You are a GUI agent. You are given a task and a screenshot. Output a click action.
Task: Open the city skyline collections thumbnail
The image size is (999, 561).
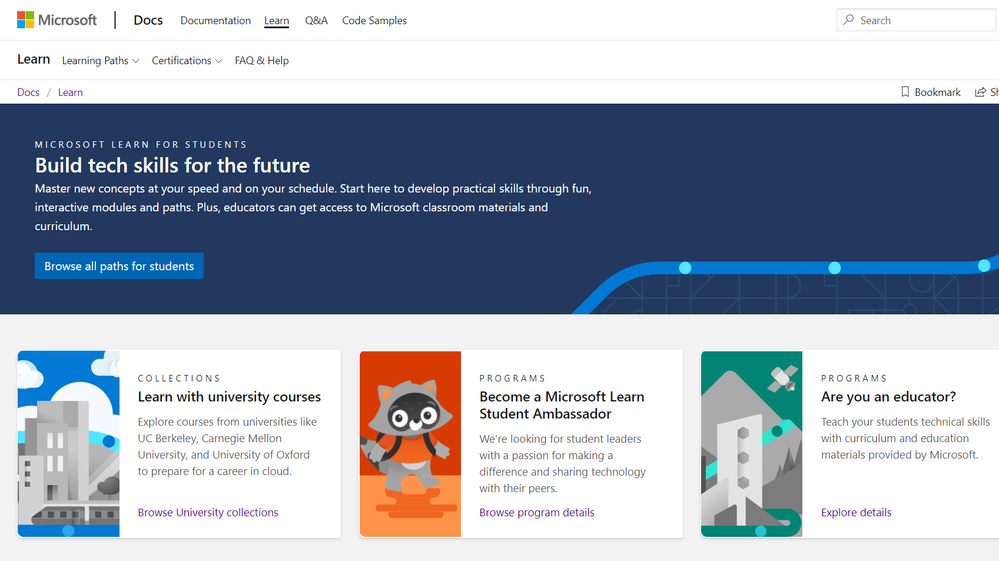coord(69,444)
